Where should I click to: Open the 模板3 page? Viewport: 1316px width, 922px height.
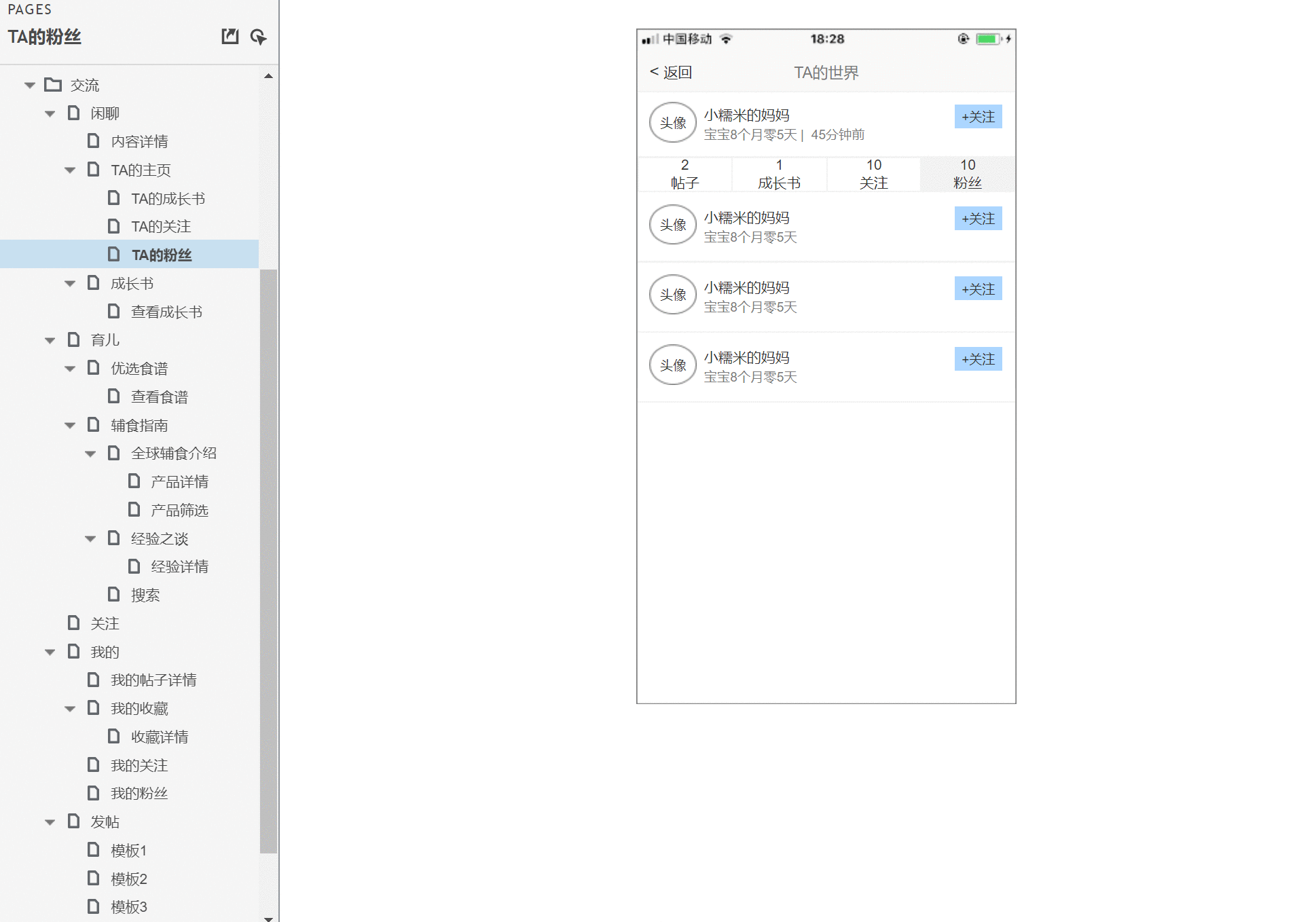[129, 906]
